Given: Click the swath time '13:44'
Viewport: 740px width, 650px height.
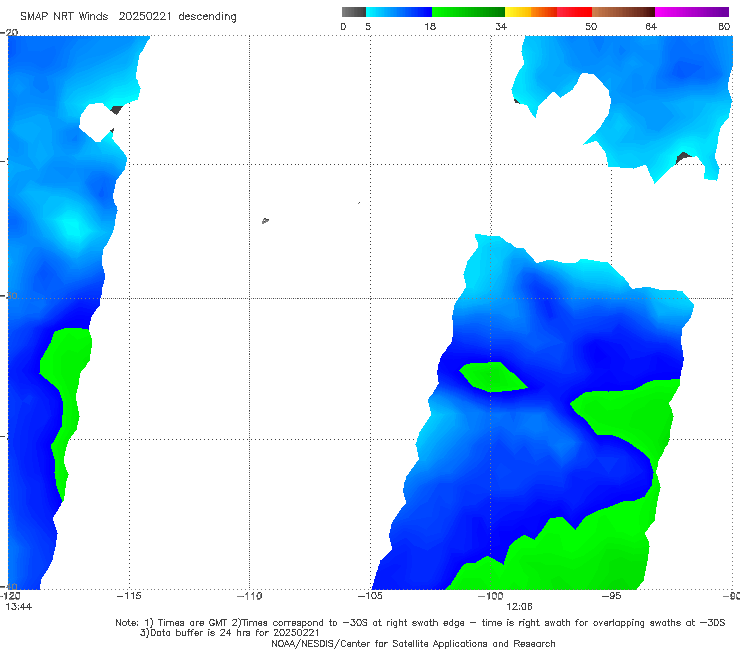Looking at the screenshot, I should click(18, 607).
